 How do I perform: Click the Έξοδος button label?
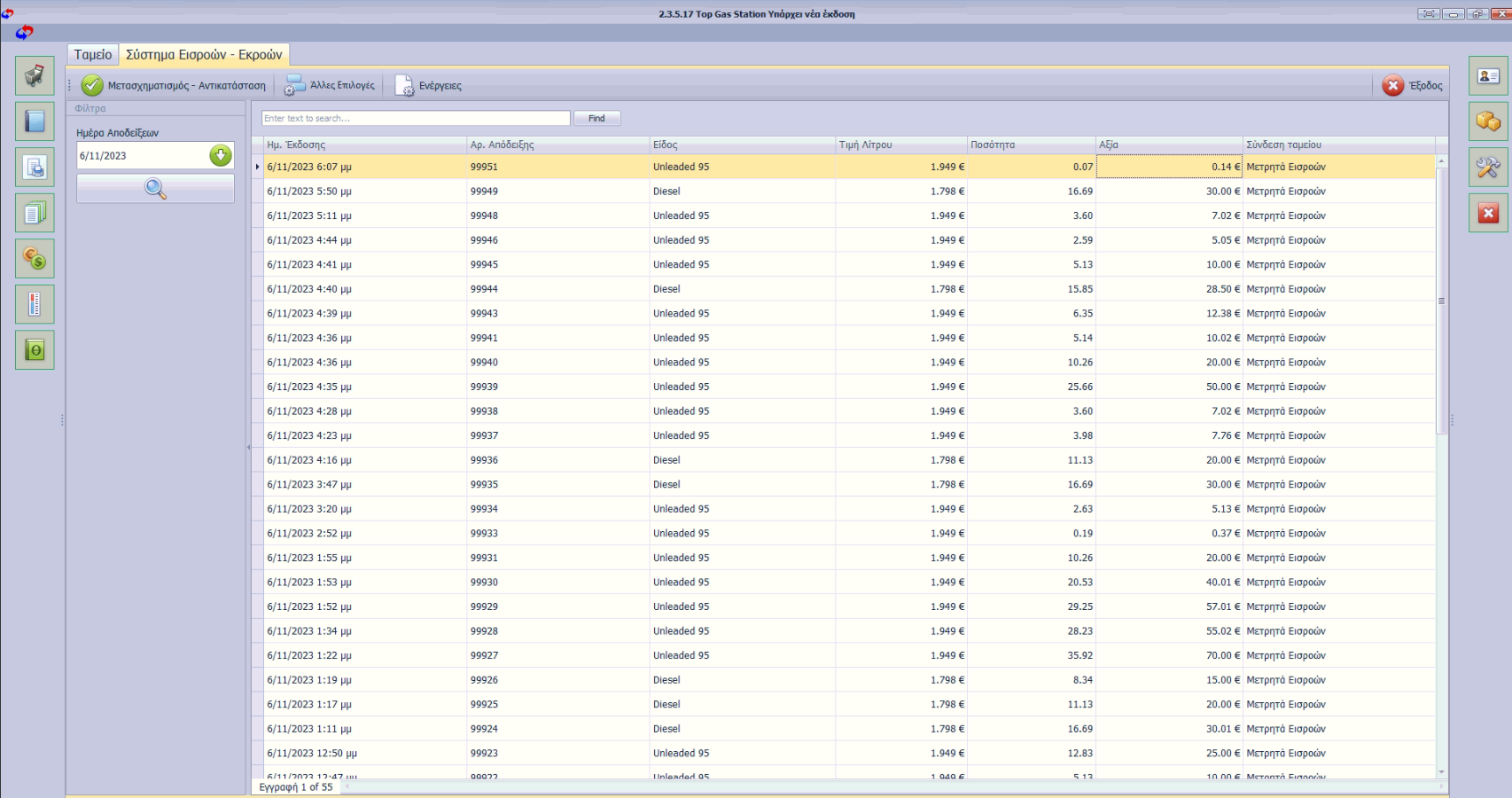coord(1426,86)
